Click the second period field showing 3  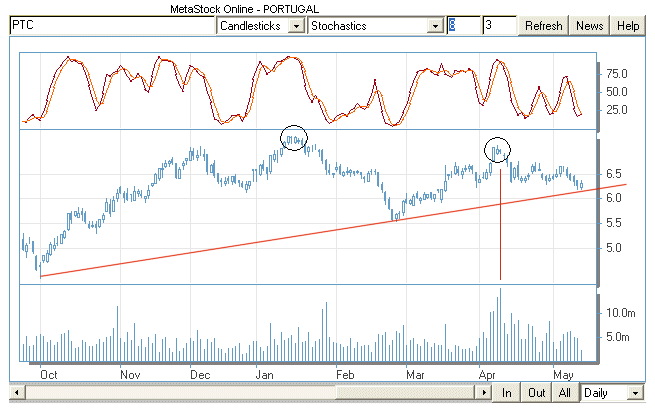(499, 25)
